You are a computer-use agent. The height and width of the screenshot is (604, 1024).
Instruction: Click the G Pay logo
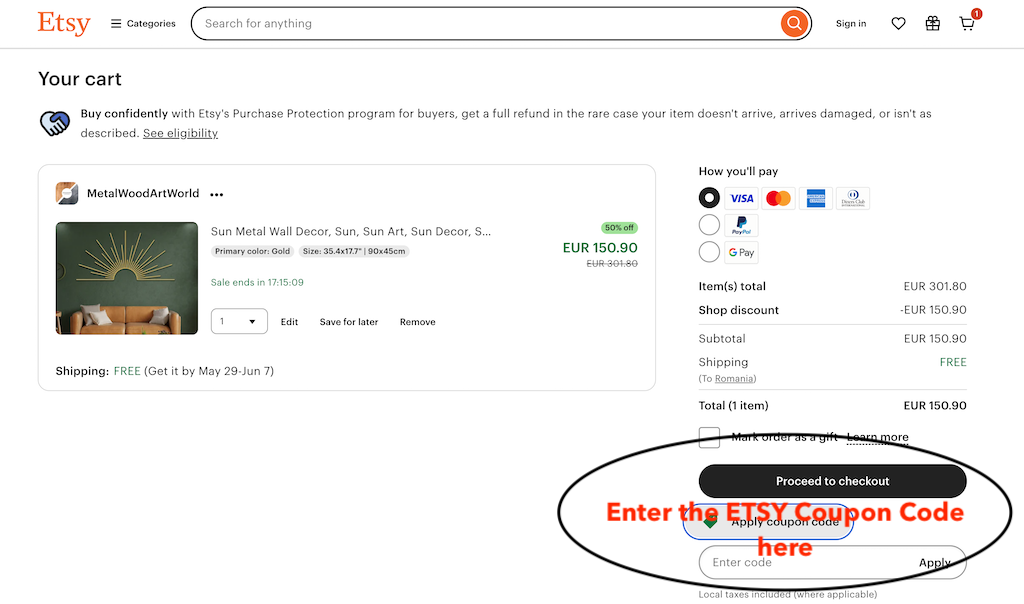[x=741, y=252]
